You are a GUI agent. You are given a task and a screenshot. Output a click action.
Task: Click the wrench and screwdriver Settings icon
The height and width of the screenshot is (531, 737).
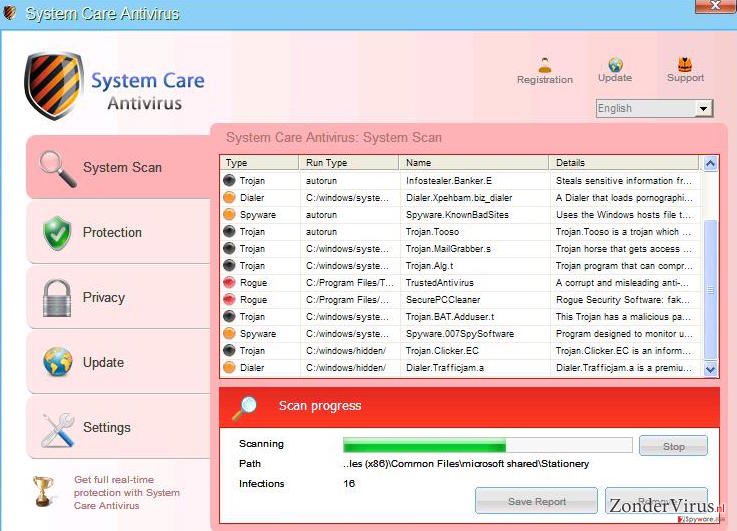click(58, 429)
